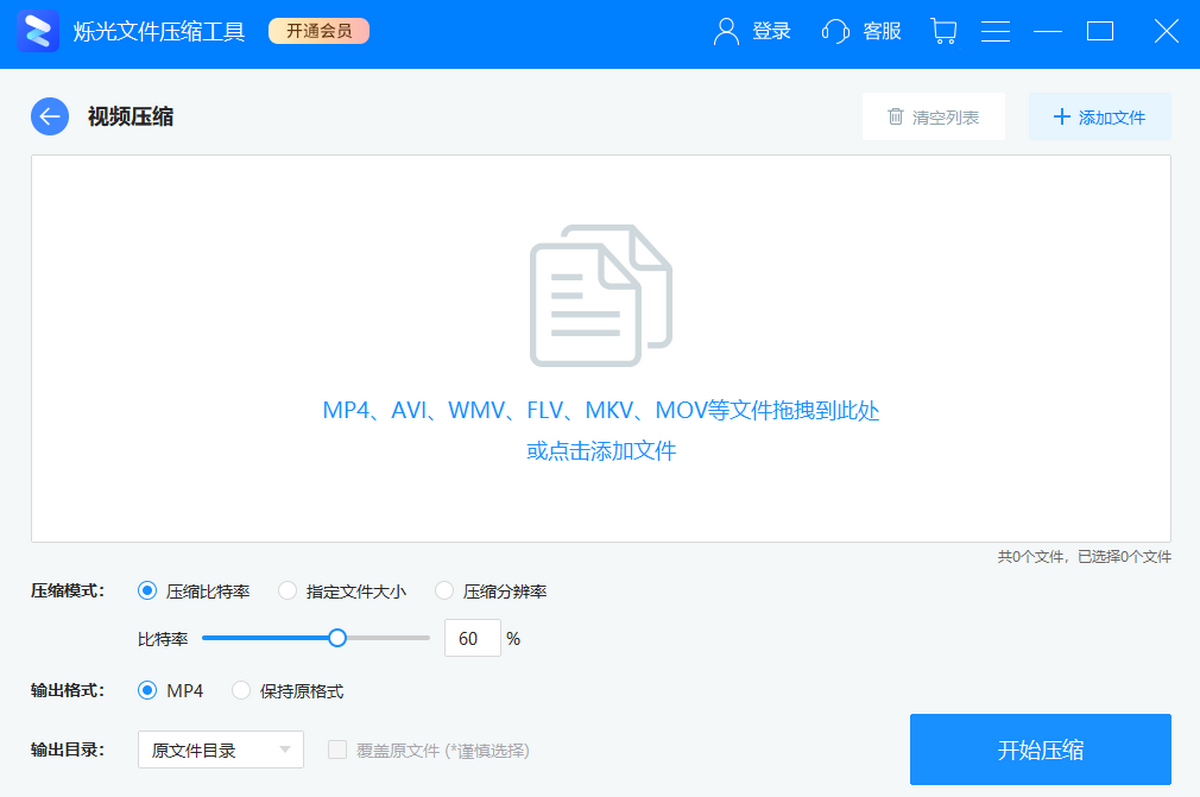This screenshot has height=797, width=1200.
Task: Open 客服 customer support
Action: tap(882, 31)
